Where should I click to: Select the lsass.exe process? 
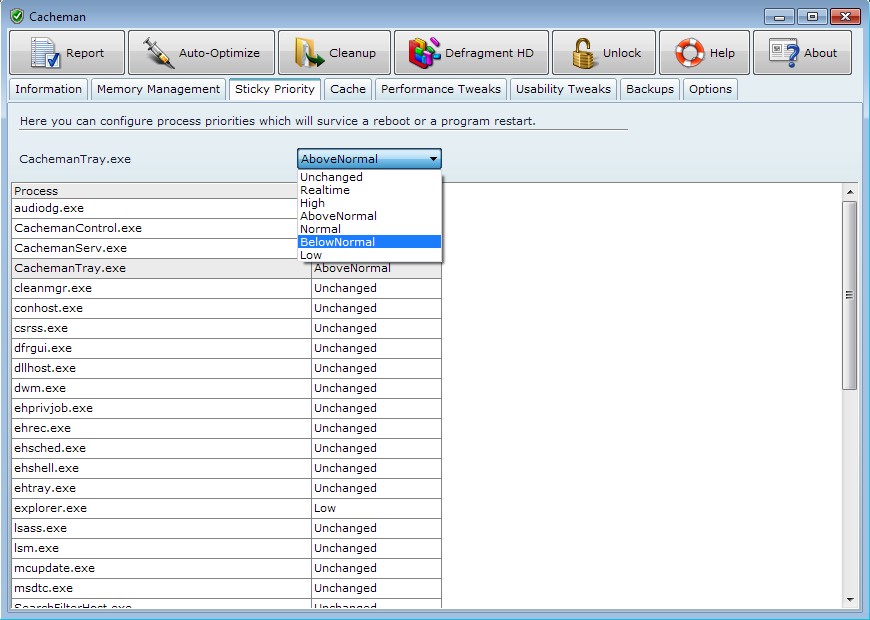tap(161, 528)
